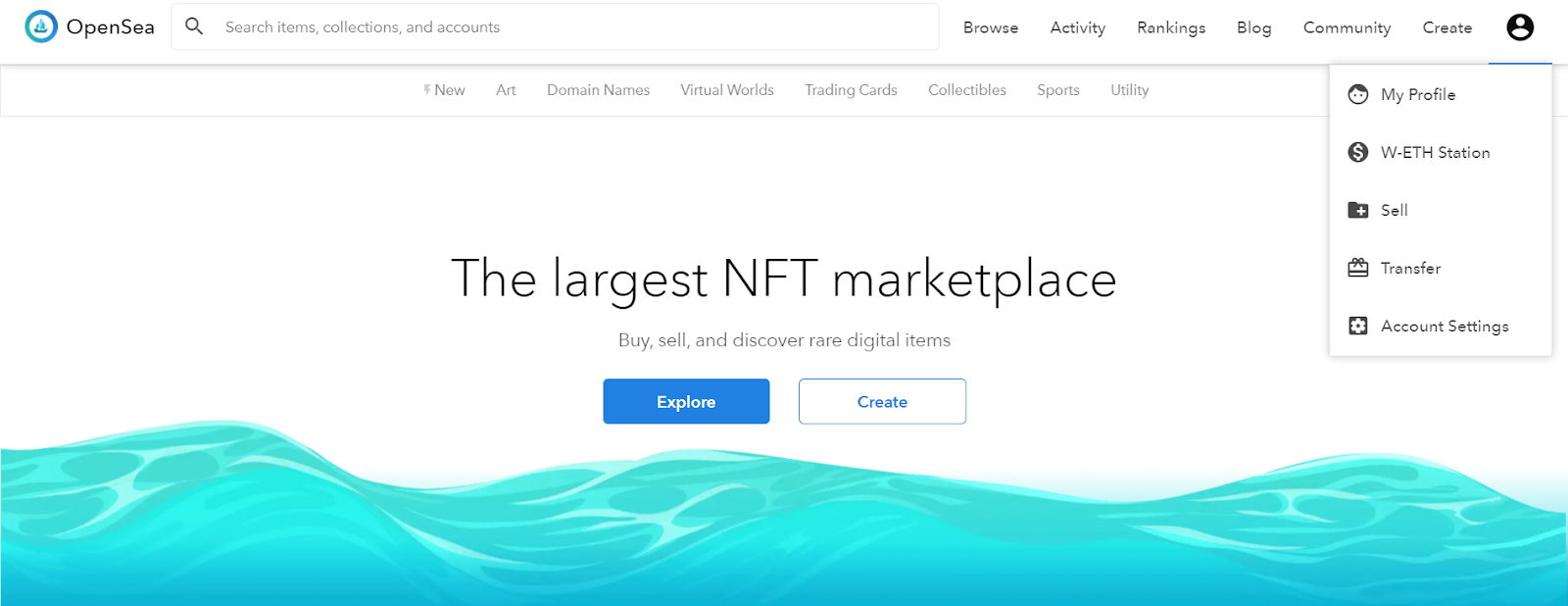1568x606 pixels.
Task: Open the Domain Names category
Action: (598, 89)
